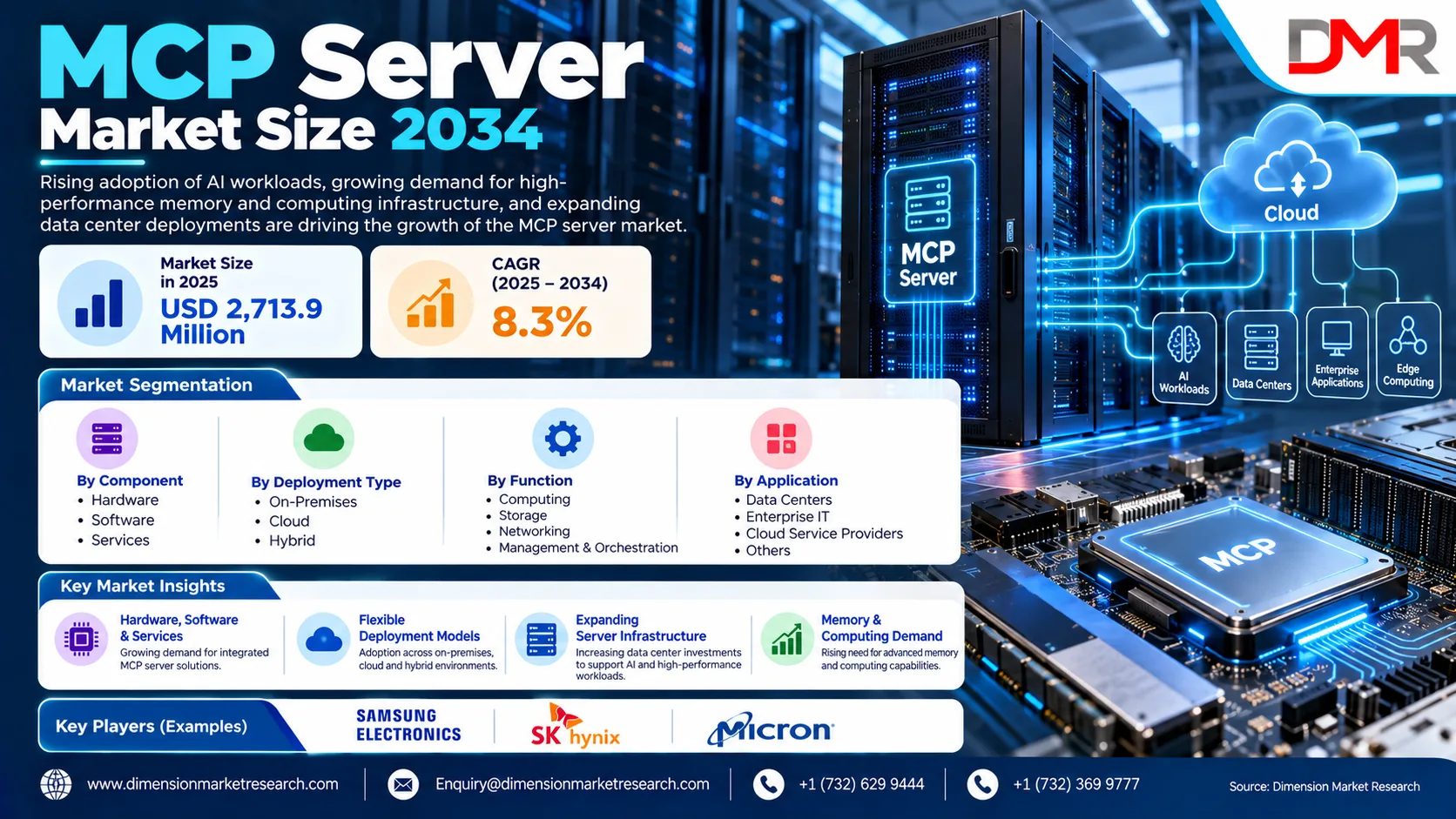Click the green cloud Deployment Type icon
The image size is (1456, 819).
(x=324, y=439)
